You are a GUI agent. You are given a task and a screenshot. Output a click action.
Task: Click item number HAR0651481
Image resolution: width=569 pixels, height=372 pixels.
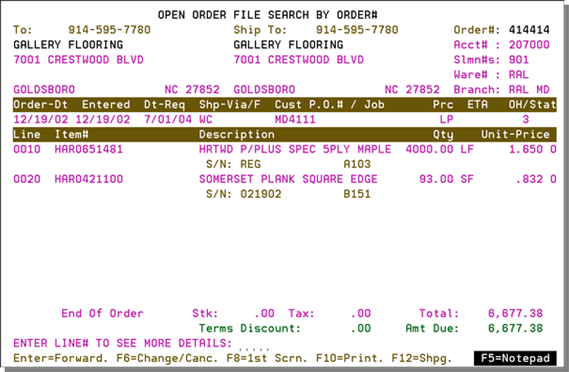pos(89,149)
